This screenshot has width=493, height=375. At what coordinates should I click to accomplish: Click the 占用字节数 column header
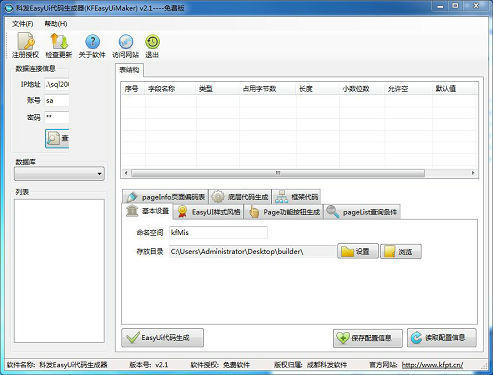[268, 89]
